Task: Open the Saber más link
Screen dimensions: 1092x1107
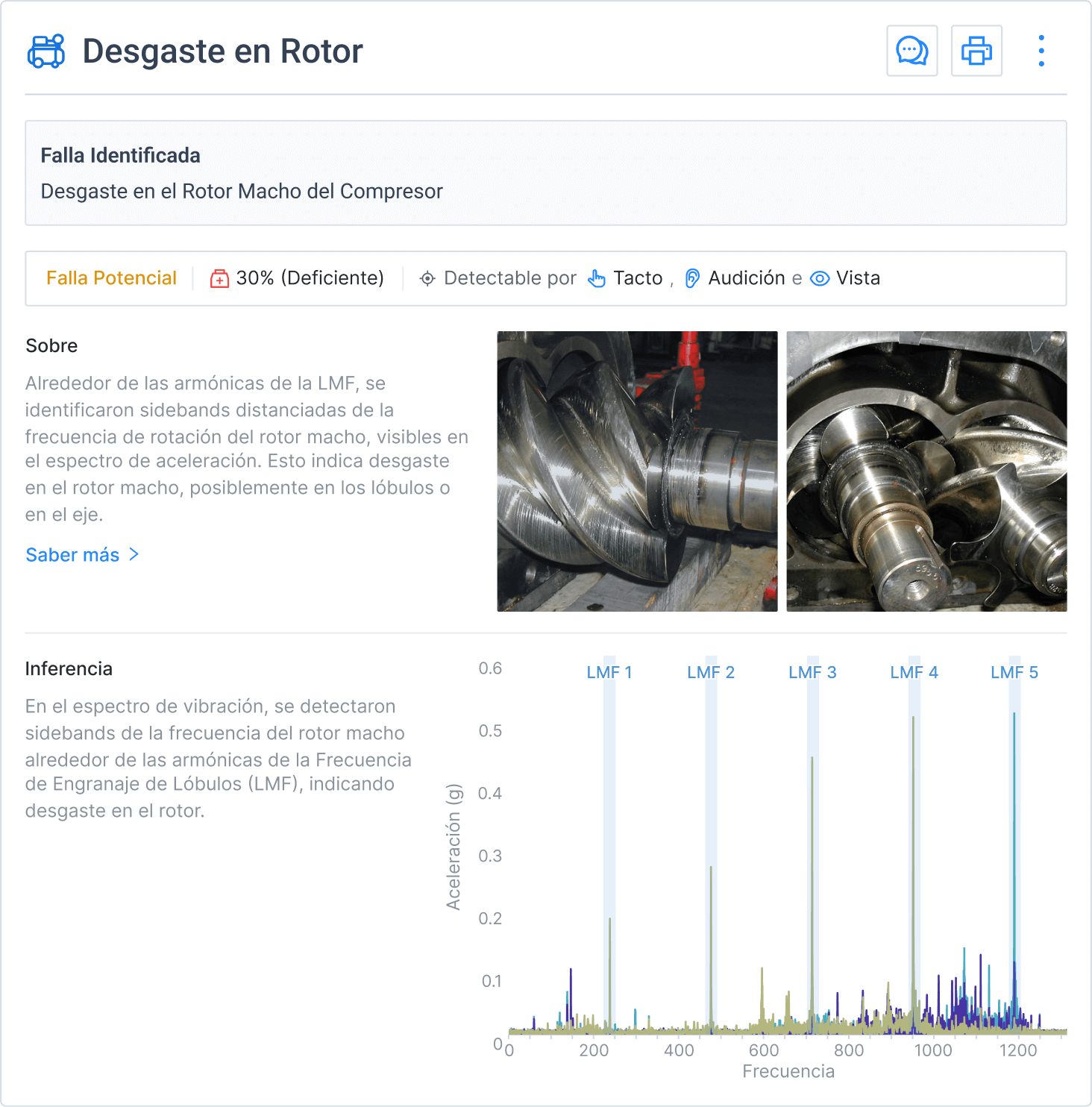Action: click(x=72, y=555)
